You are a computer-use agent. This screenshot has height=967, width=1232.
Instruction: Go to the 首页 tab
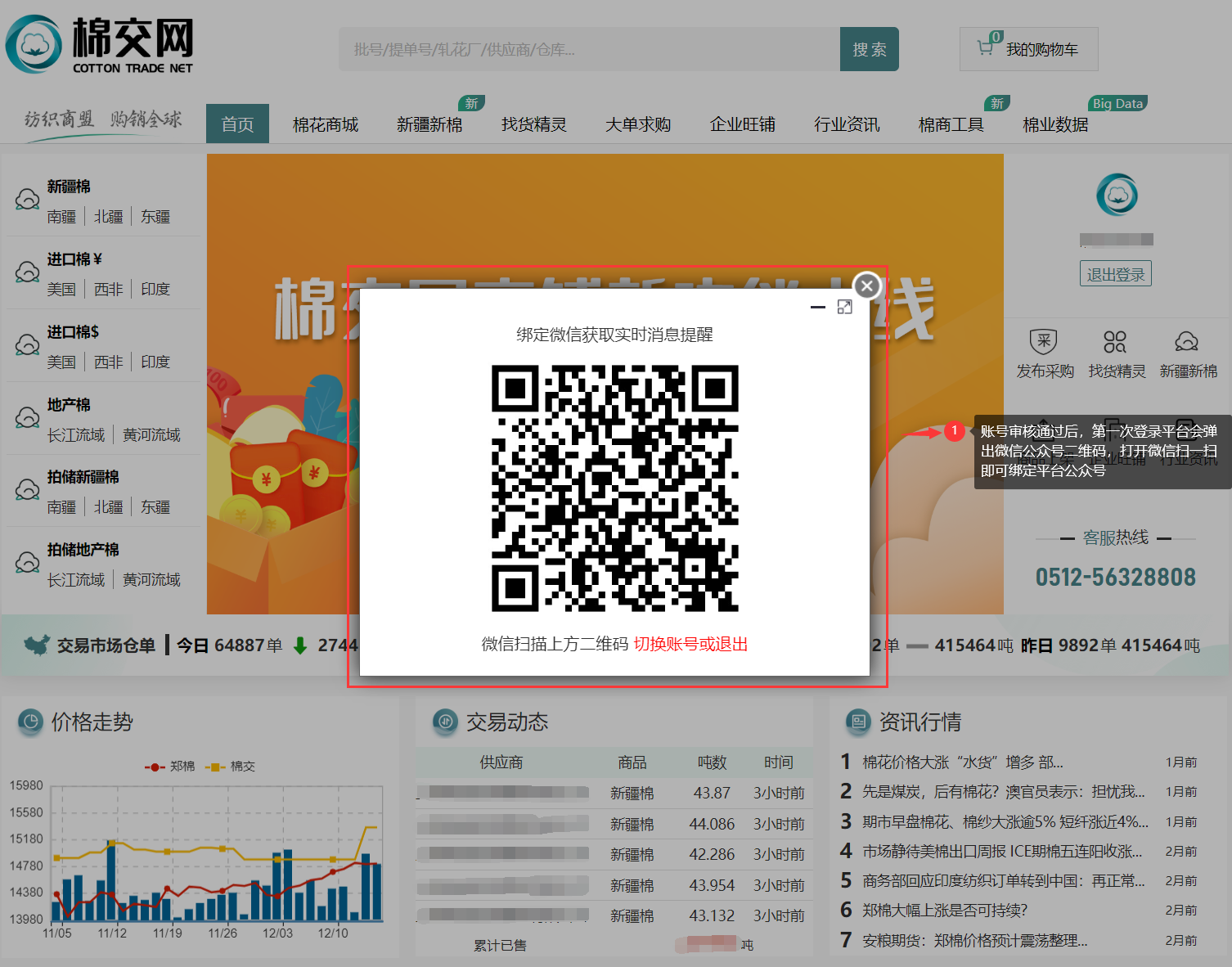(x=237, y=124)
